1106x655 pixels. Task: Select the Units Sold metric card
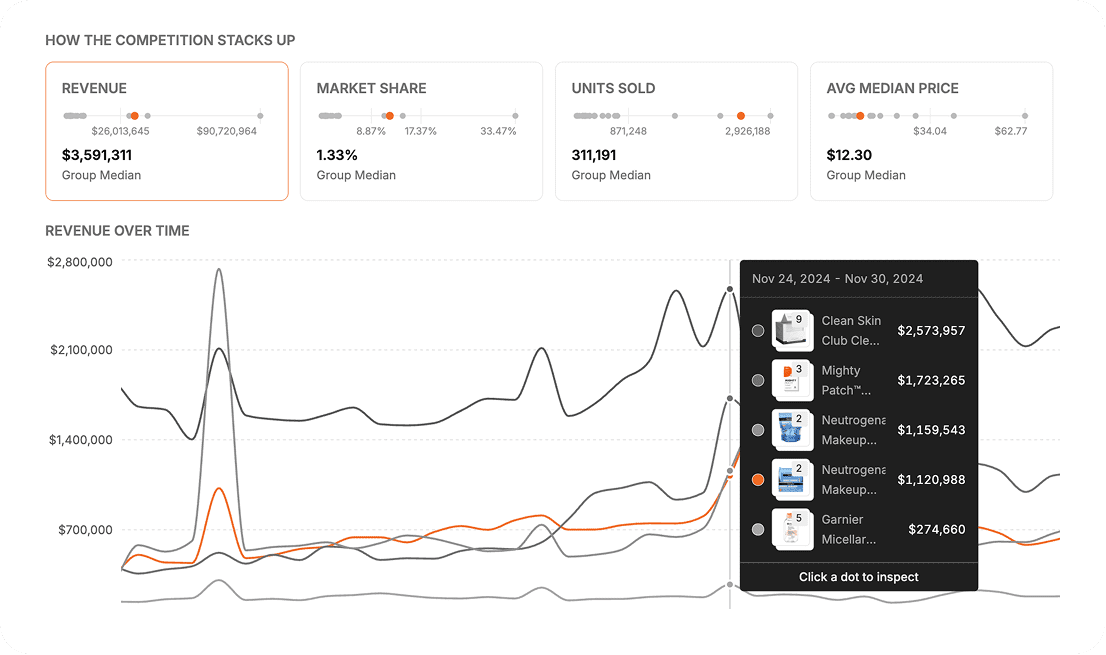[x=676, y=131]
